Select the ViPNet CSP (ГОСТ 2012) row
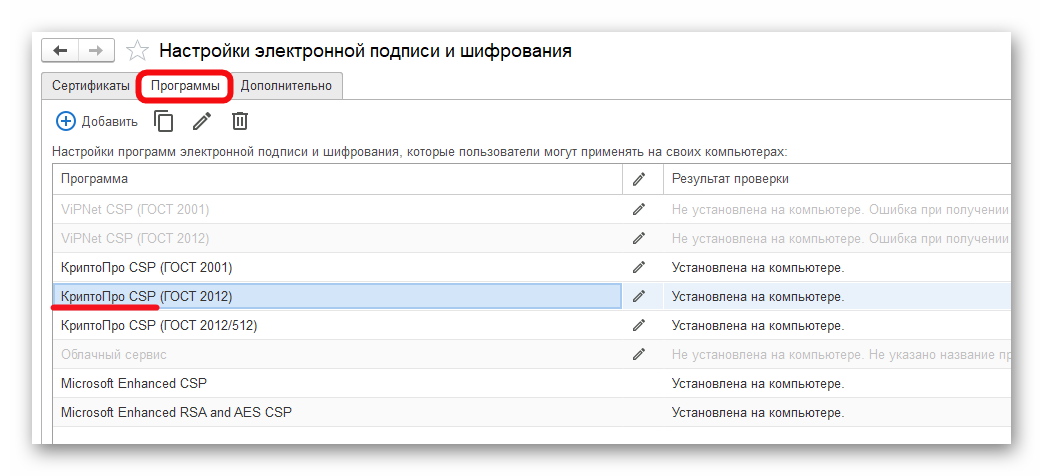This screenshot has width=1043, height=476. [531, 238]
